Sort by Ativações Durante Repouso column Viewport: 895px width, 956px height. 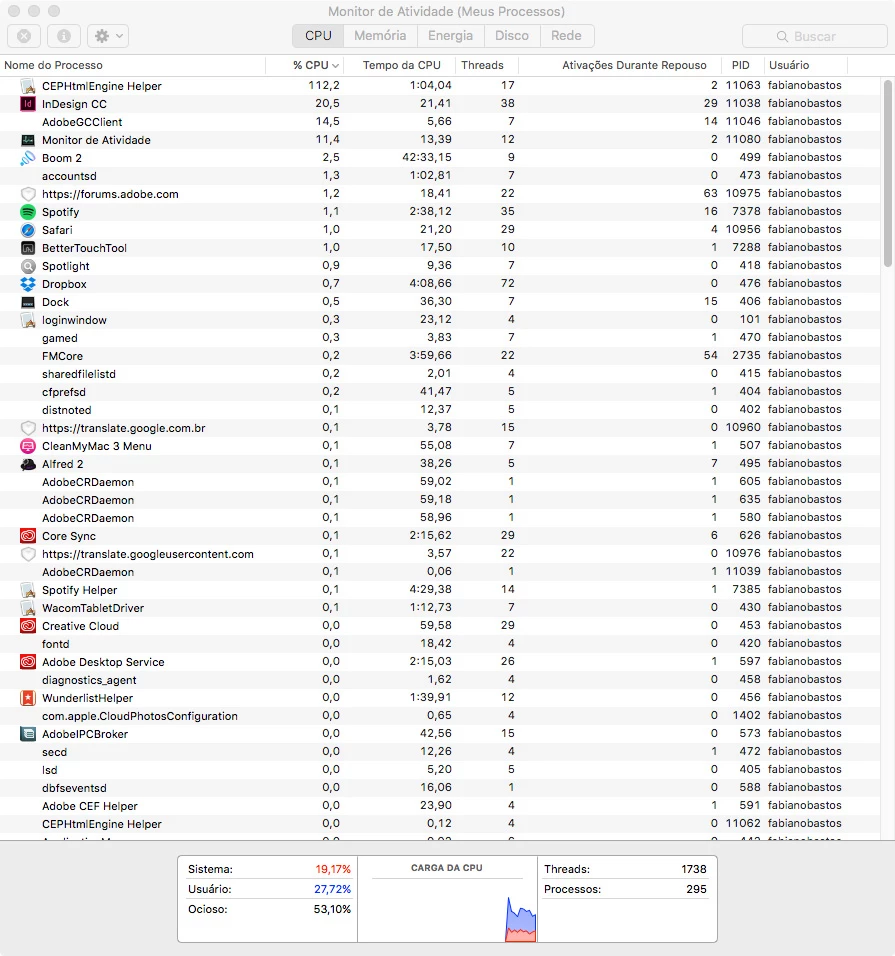[621, 65]
